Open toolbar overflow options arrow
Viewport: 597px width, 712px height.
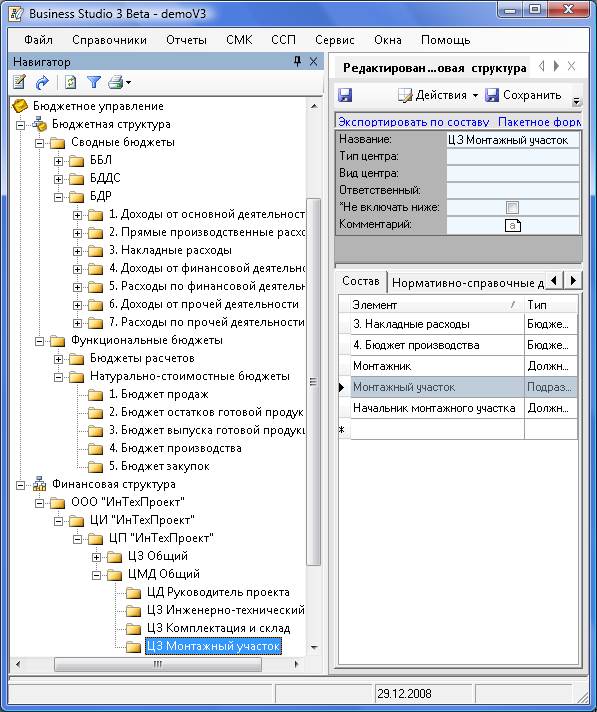(576, 101)
